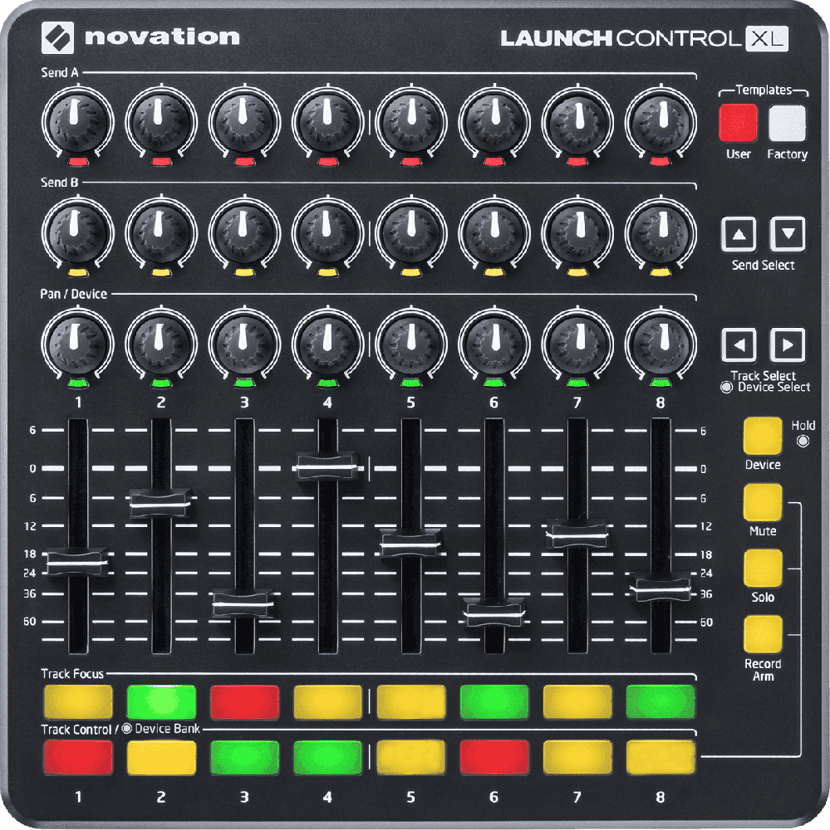The width and height of the screenshot is (830, 830).
Task: Click the Send Select down arrow button
Action: (788, 233)
